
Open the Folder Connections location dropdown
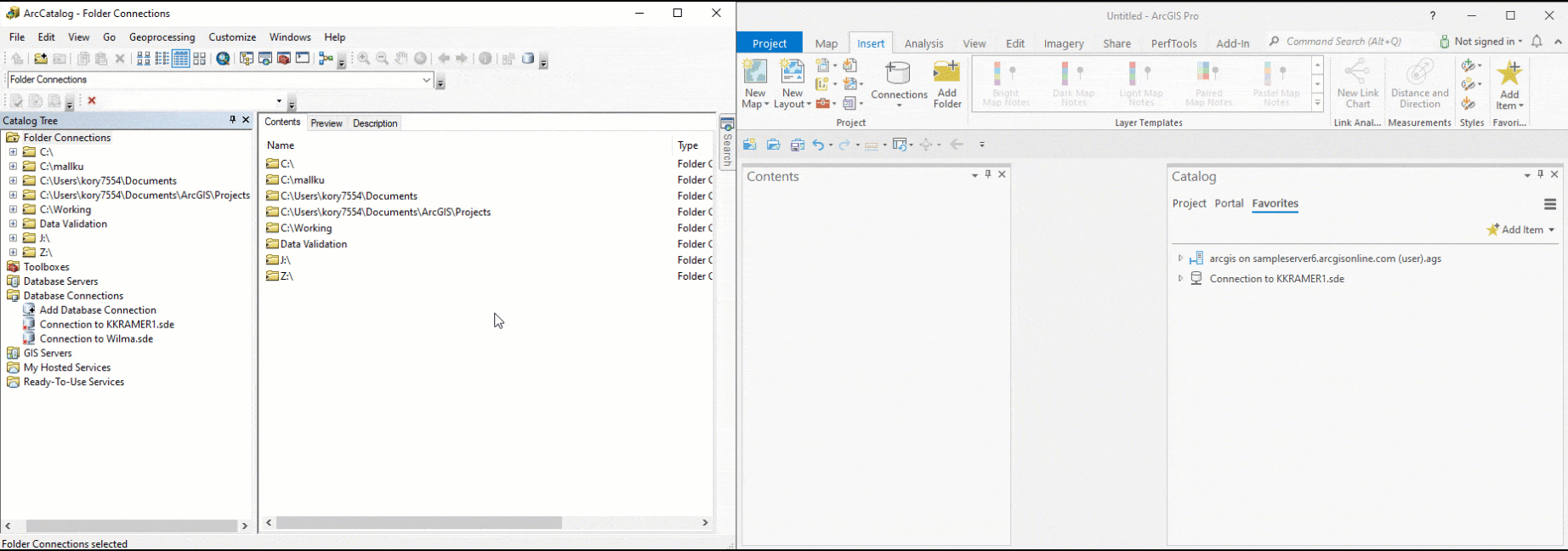point(427,80)
